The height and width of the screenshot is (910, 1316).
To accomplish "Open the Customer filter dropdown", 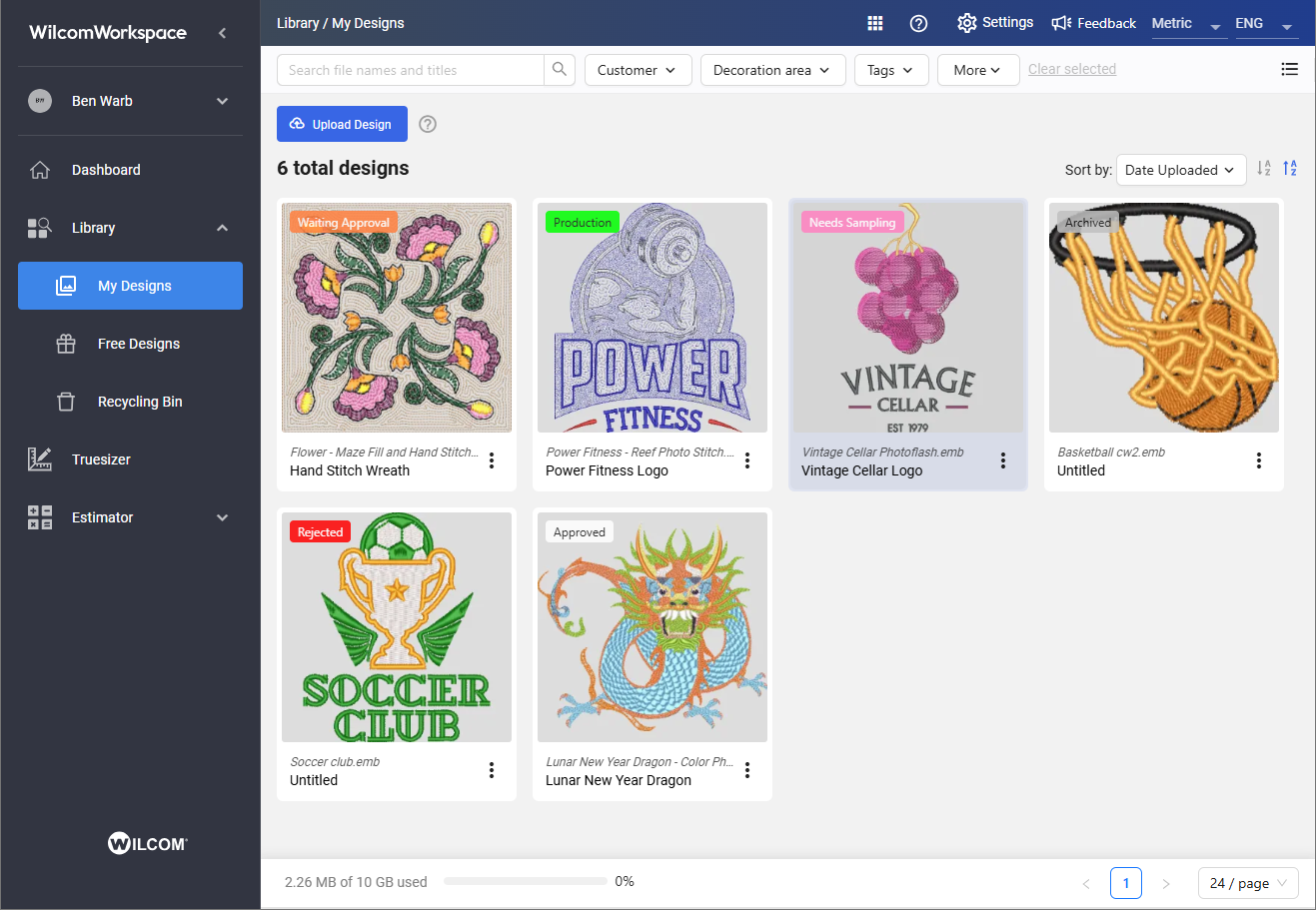I will point(638,70).
